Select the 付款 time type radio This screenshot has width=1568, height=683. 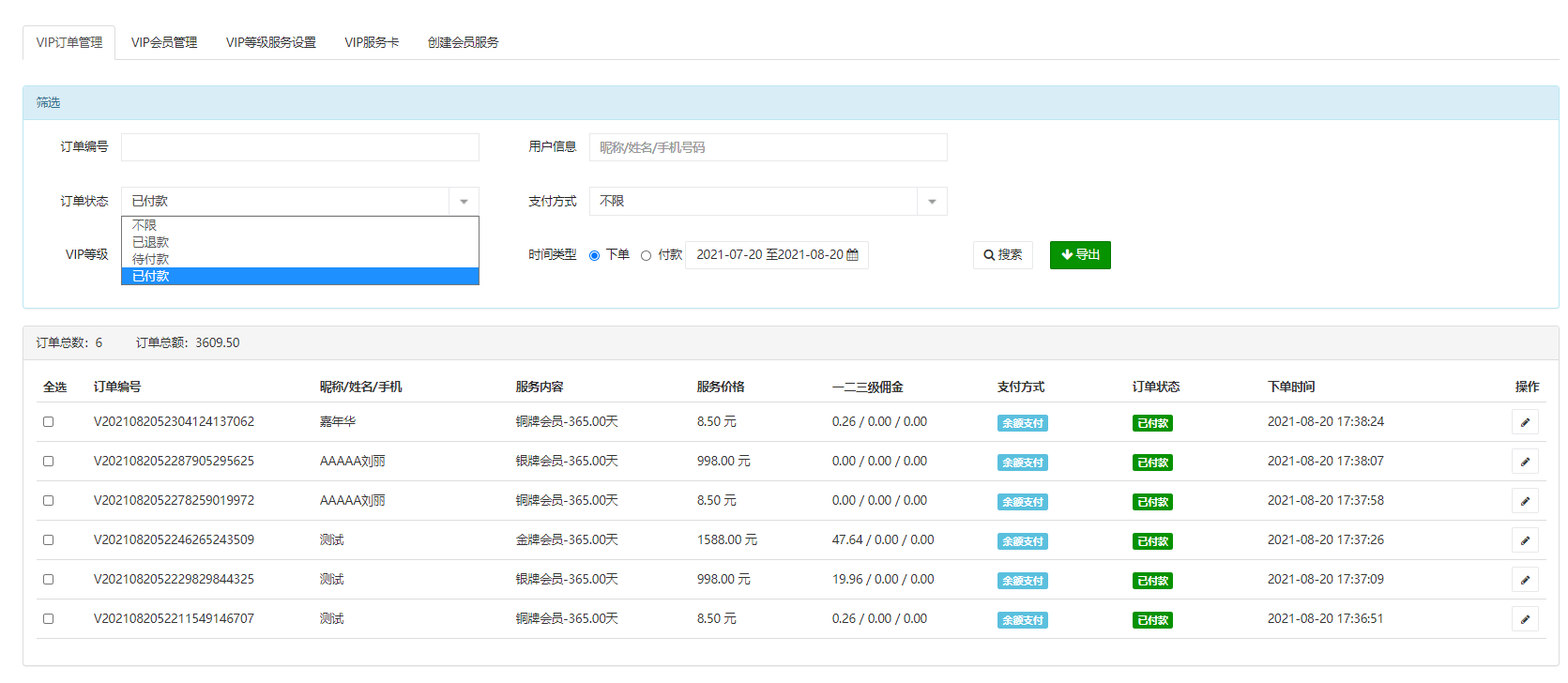click(646, 255)
